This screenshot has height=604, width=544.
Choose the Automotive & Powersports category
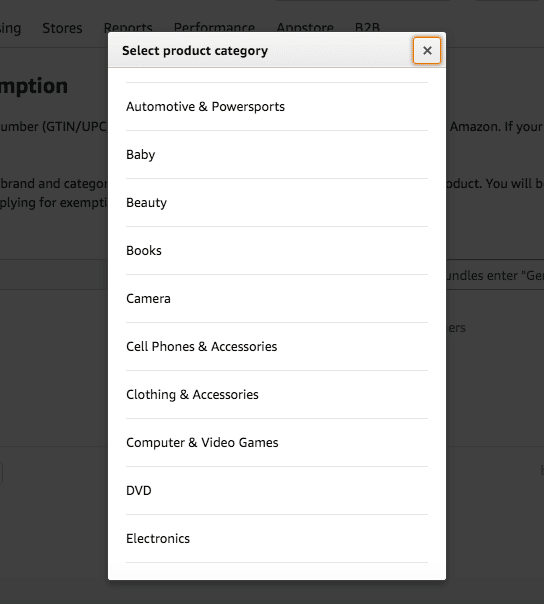[277, 107]
